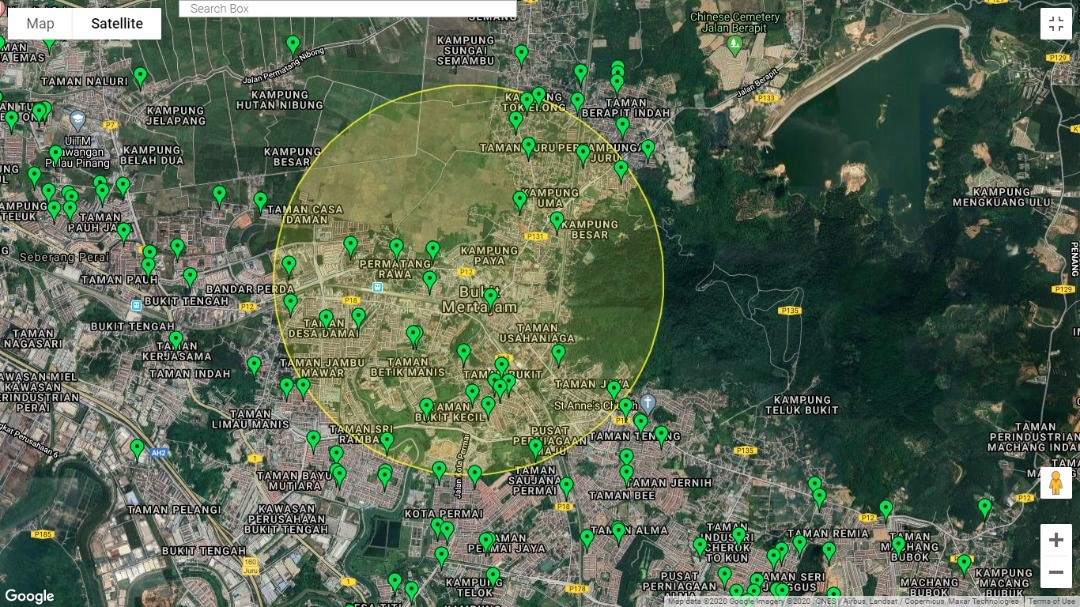Open the Terms of Use link
The height and width of the screenshot is (607, 1080).
1052,601
